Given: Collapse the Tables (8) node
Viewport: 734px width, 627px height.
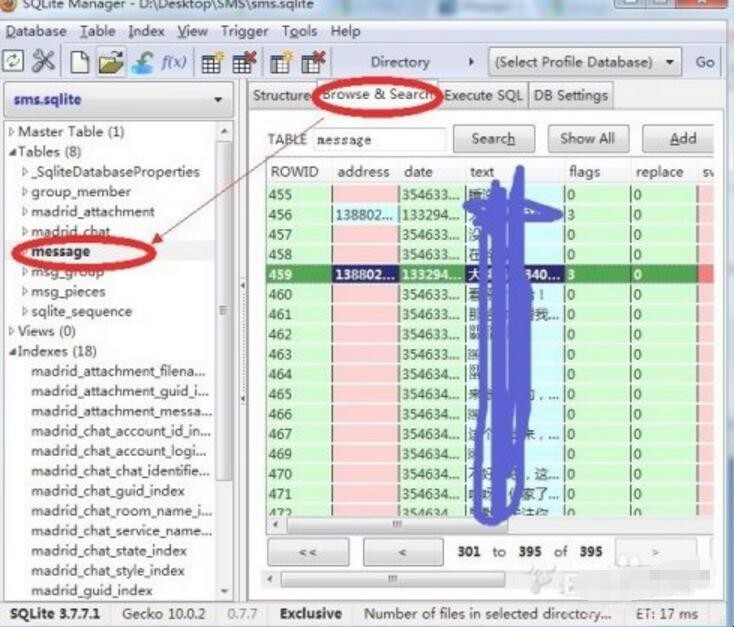Looking at the screenshot, I should (12, 152).
